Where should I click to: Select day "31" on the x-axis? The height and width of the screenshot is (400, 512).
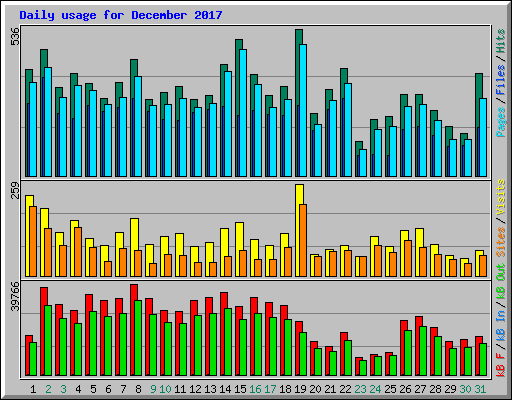click(480, 389)
